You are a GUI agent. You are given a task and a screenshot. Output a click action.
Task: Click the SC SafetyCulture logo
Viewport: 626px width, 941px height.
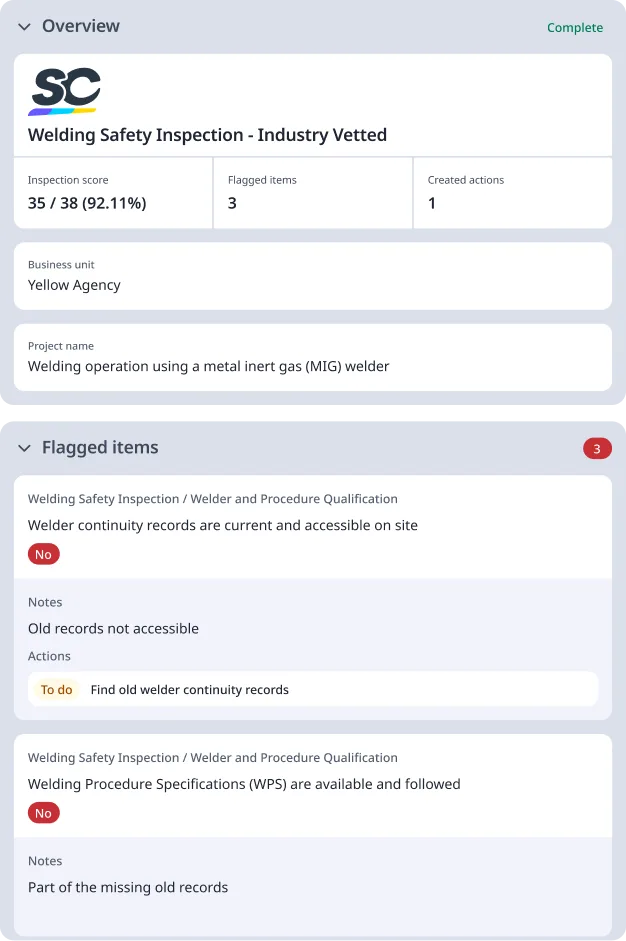65,90
